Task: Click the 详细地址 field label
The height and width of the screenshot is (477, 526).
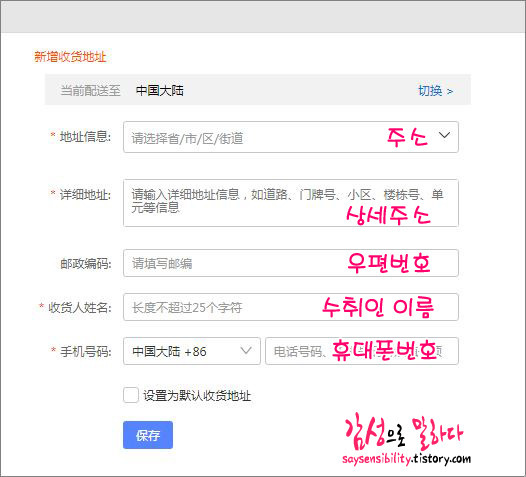Action: [x=85, y=195]
